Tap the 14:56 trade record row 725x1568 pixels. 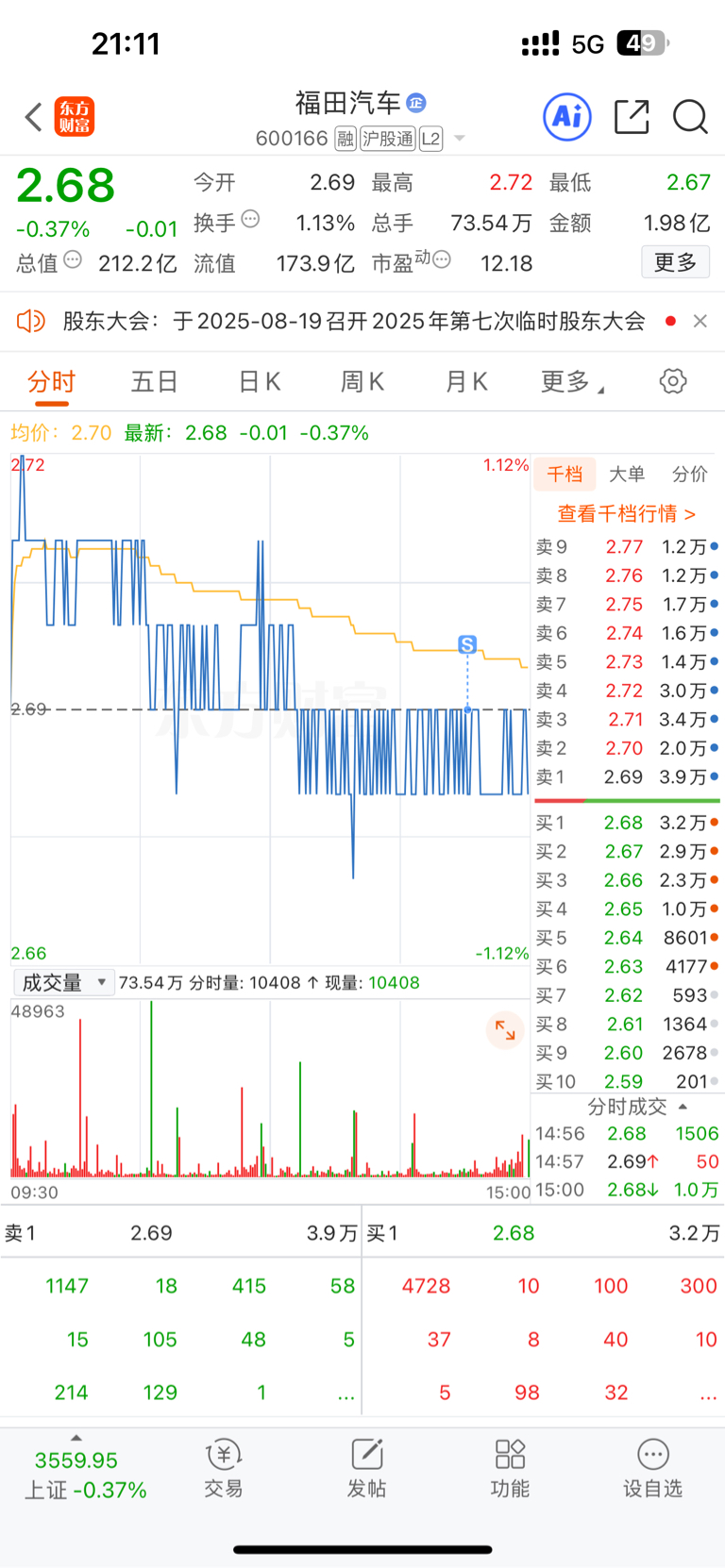(627, 1133)
